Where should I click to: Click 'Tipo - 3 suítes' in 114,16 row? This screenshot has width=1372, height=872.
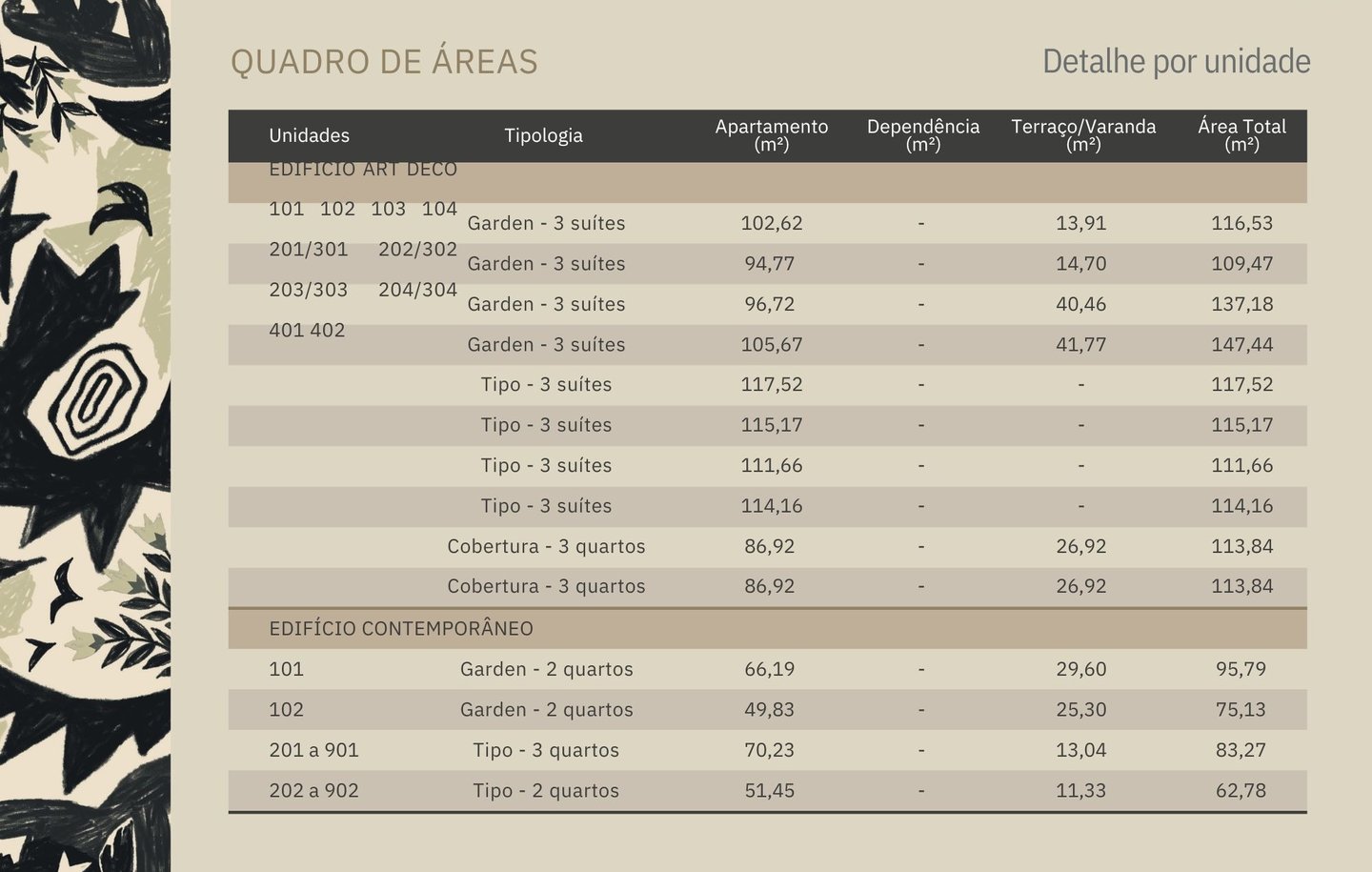546,506
